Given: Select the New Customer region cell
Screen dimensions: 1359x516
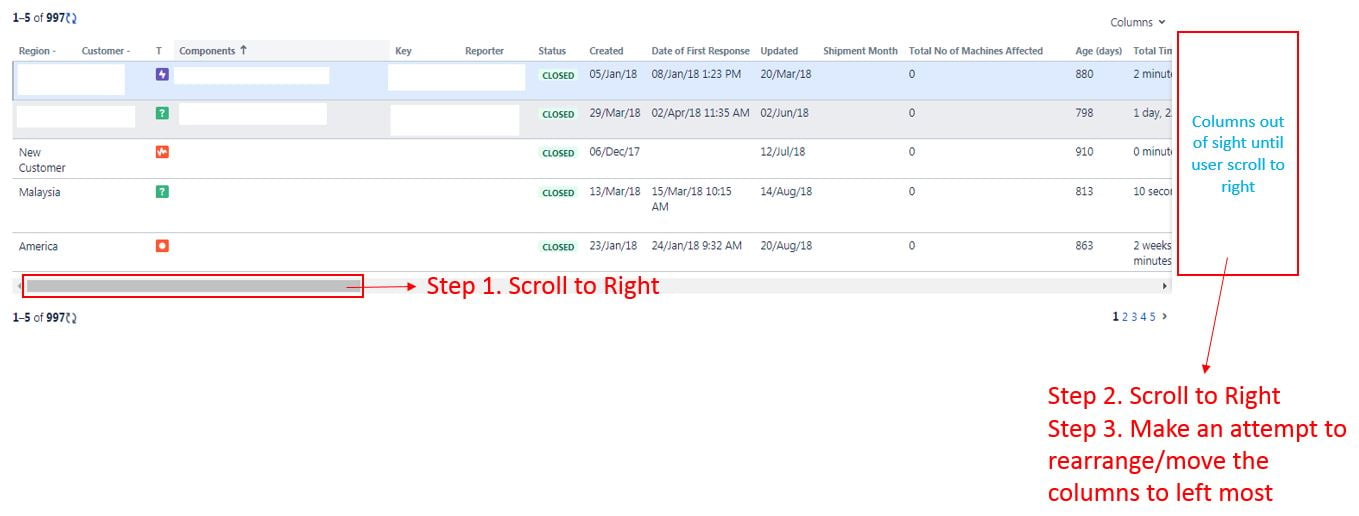Looking at the screenshot, I should (x=42, y=160).
